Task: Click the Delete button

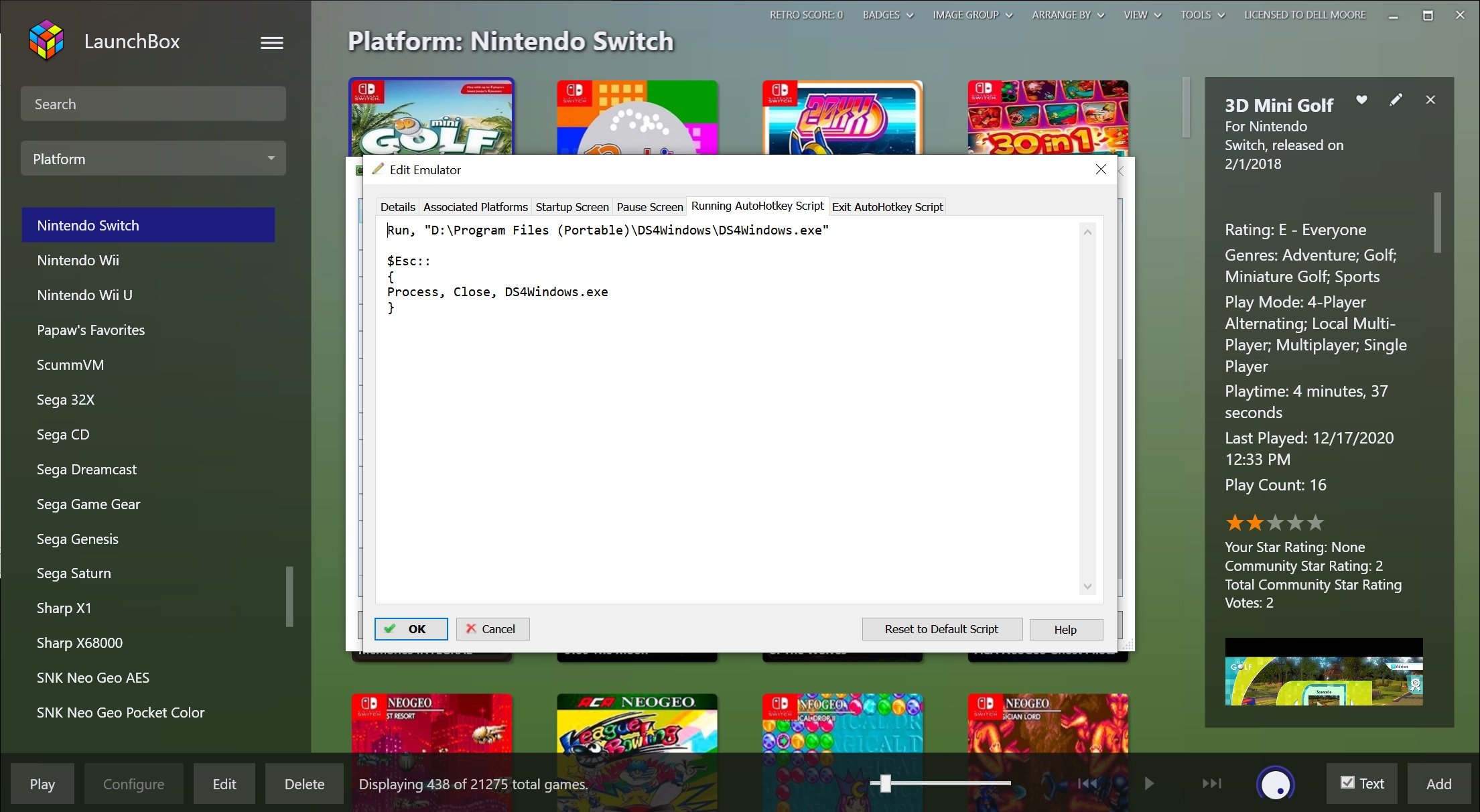Action: point(304,784)
